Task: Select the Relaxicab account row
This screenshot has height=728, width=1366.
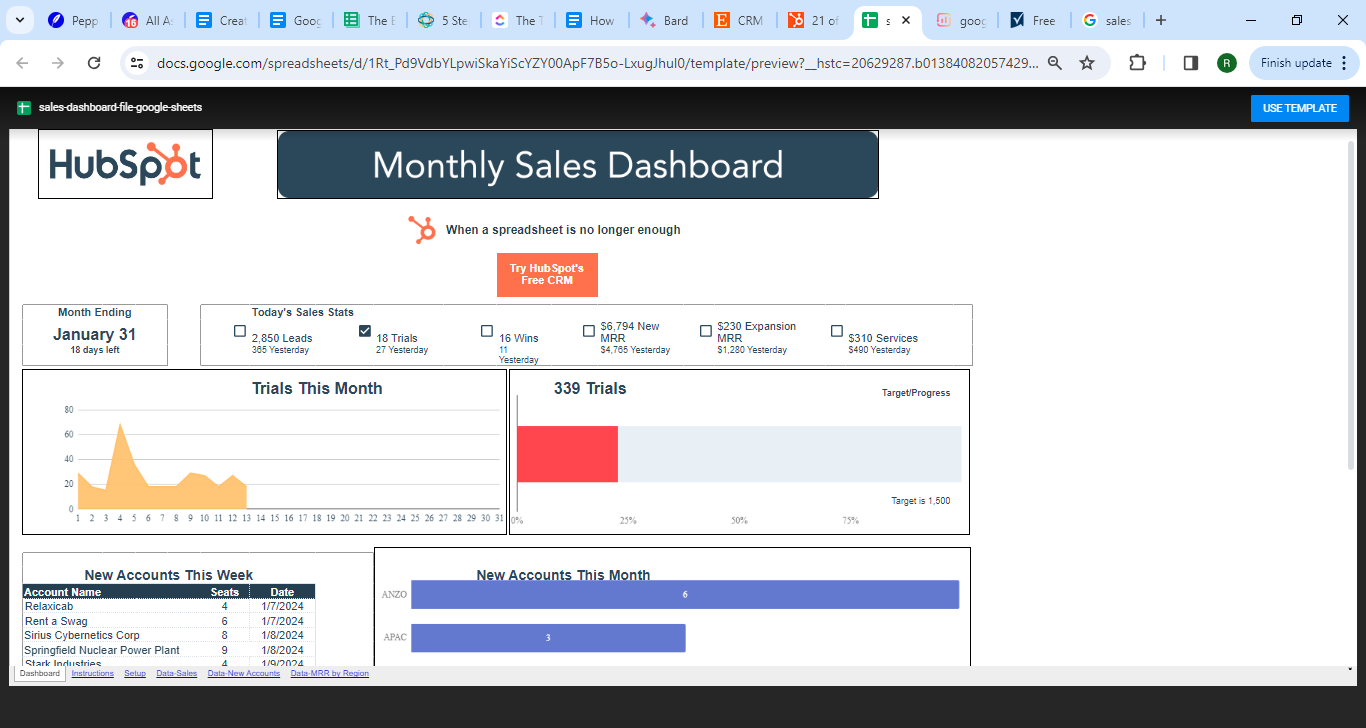Action: (x=169, y=606)
